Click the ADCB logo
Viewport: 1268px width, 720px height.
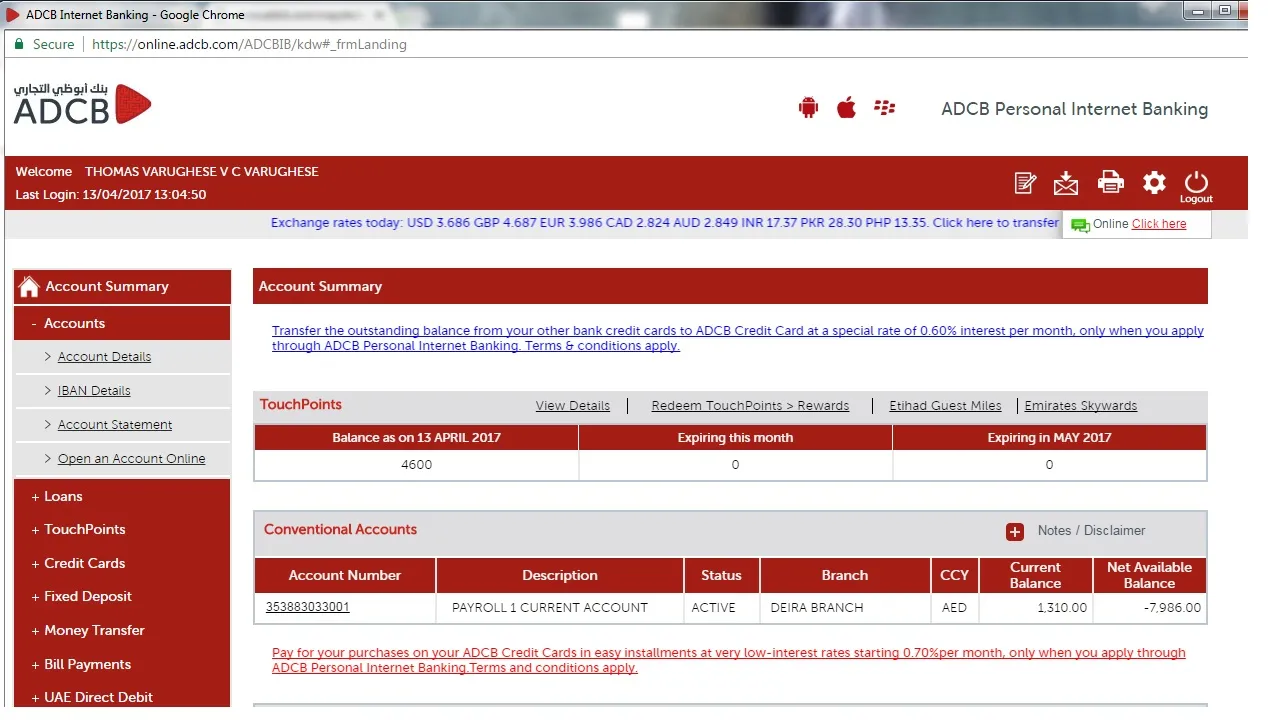82,104
